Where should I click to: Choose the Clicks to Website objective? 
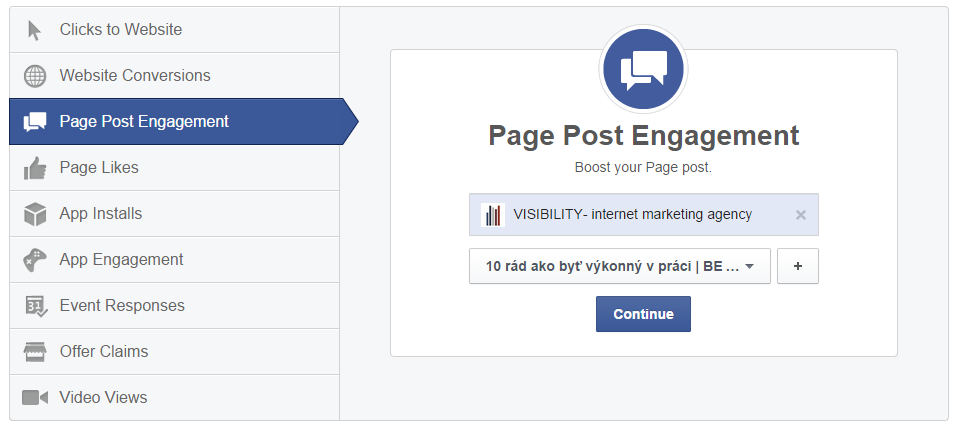pyautogui.click(x=121, y=30)
